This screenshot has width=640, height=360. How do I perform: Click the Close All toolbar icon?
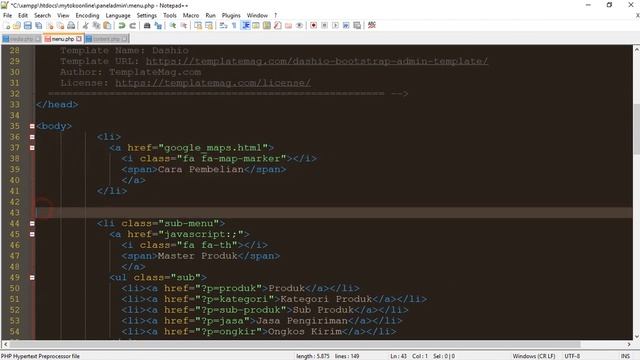60,25
